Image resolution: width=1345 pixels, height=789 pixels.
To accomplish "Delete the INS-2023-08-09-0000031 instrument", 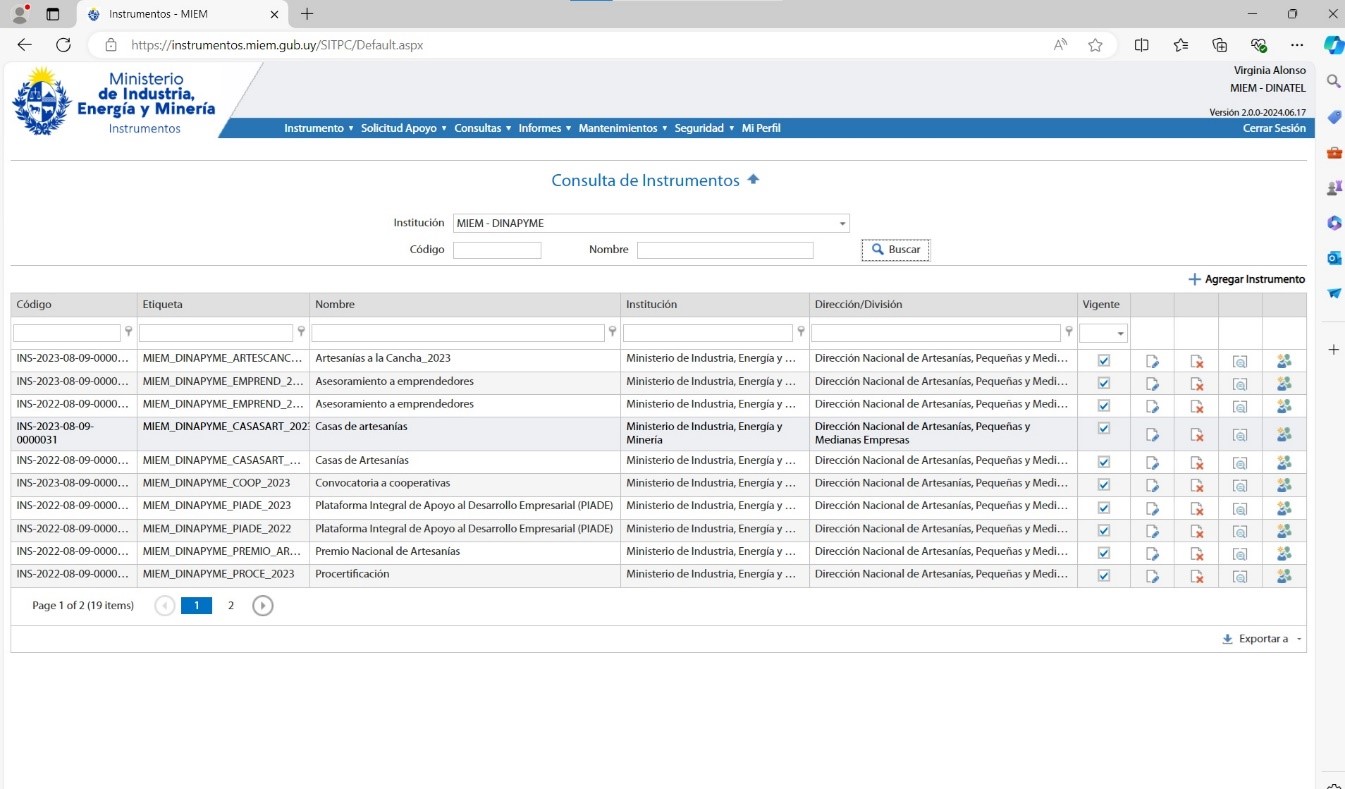I will 1196,434.
